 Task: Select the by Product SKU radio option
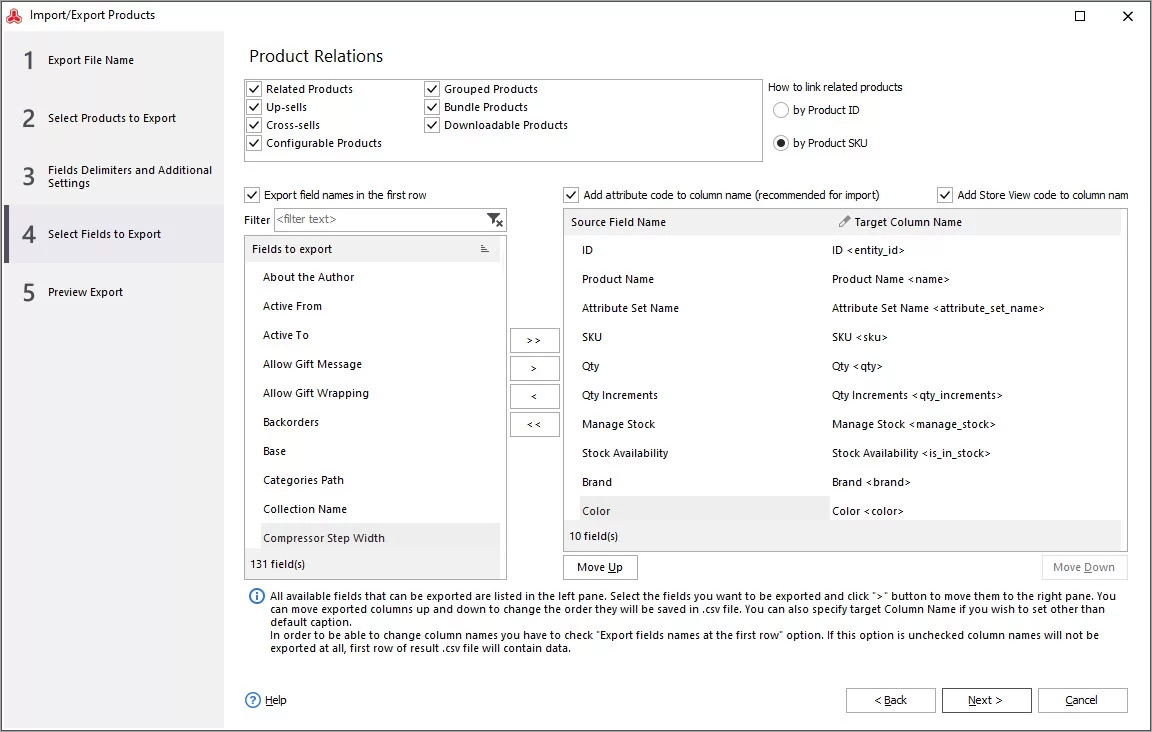tap(781, 143)
